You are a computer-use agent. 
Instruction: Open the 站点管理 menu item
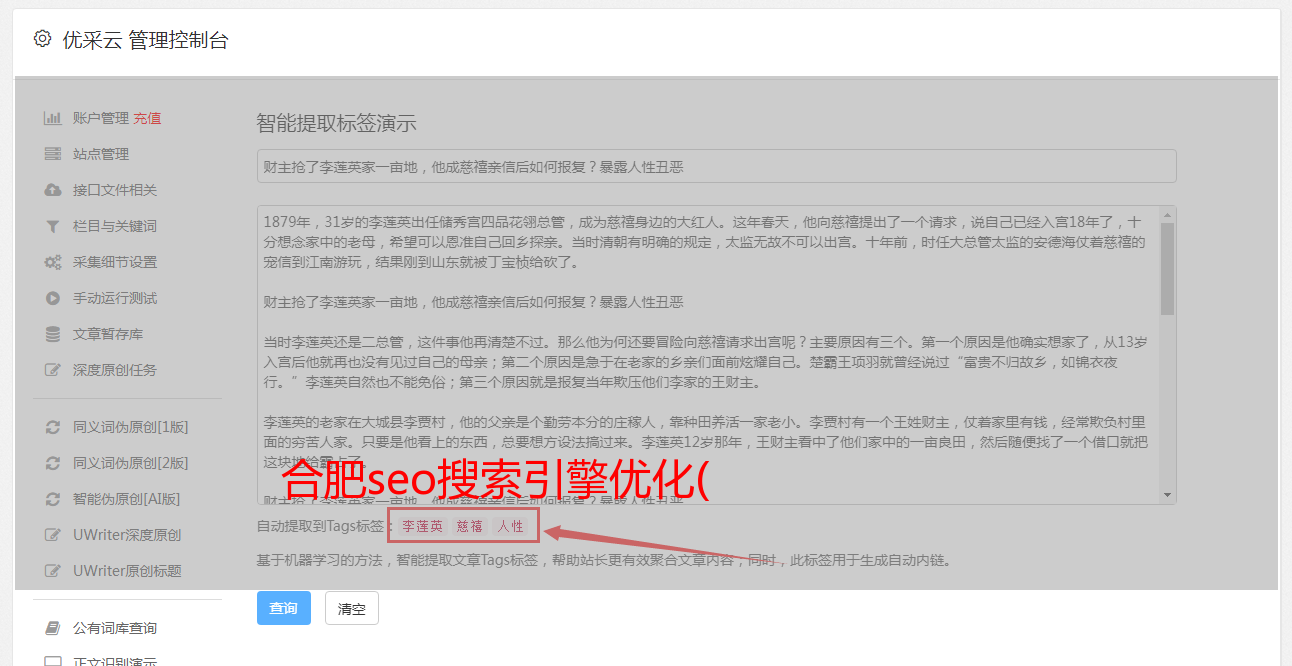[x=101, y=154]
